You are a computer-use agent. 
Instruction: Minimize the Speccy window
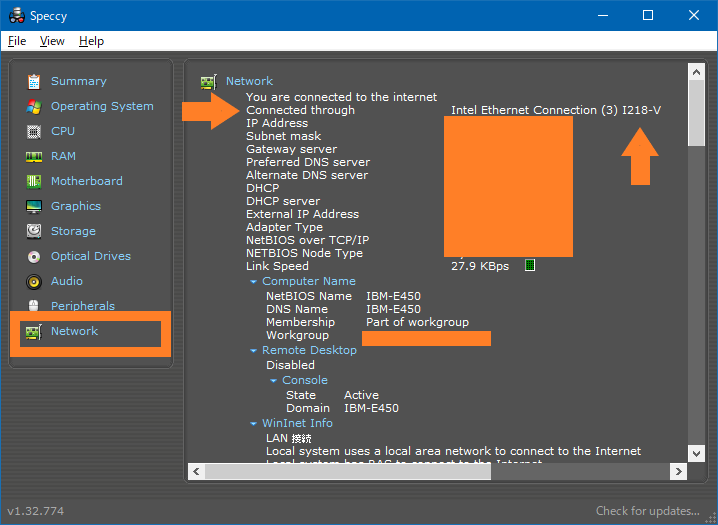(603, 16)
